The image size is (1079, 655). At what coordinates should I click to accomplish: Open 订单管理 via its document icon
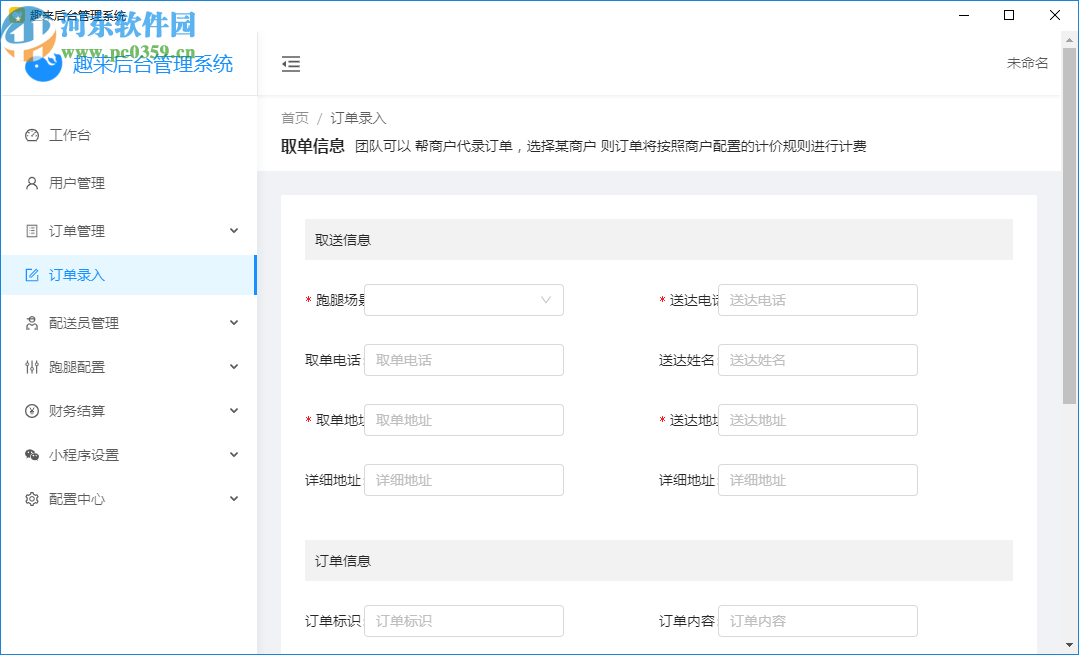(x=30, y=230)
